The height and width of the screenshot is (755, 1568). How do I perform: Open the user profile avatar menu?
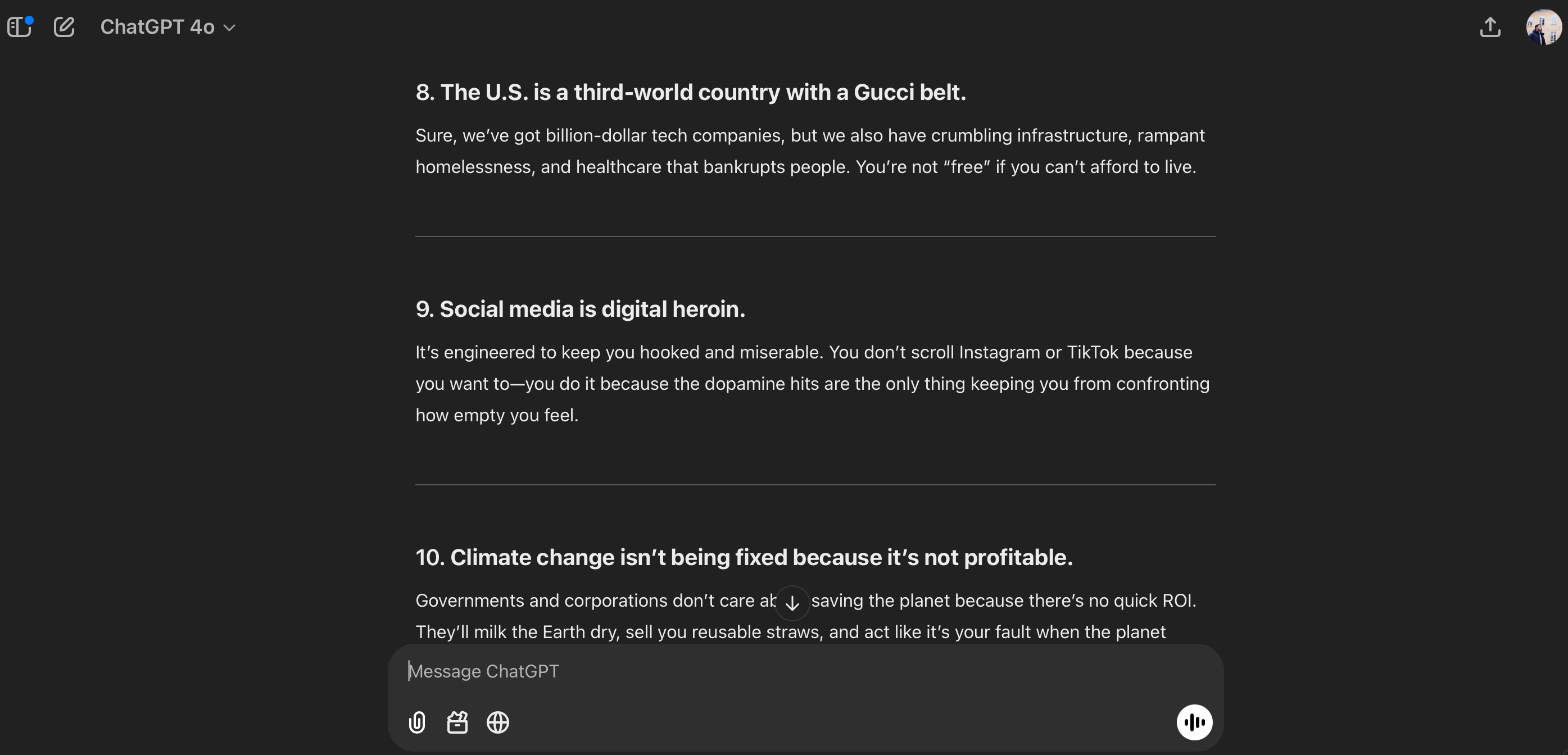pos(1543,27)
